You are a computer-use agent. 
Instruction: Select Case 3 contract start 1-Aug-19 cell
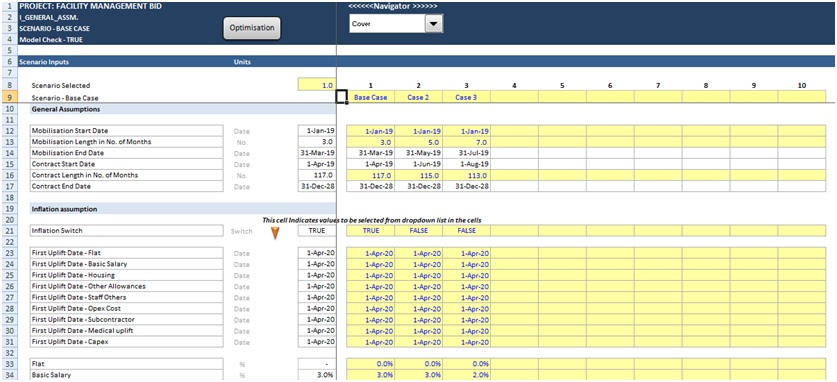pos(467,164)
